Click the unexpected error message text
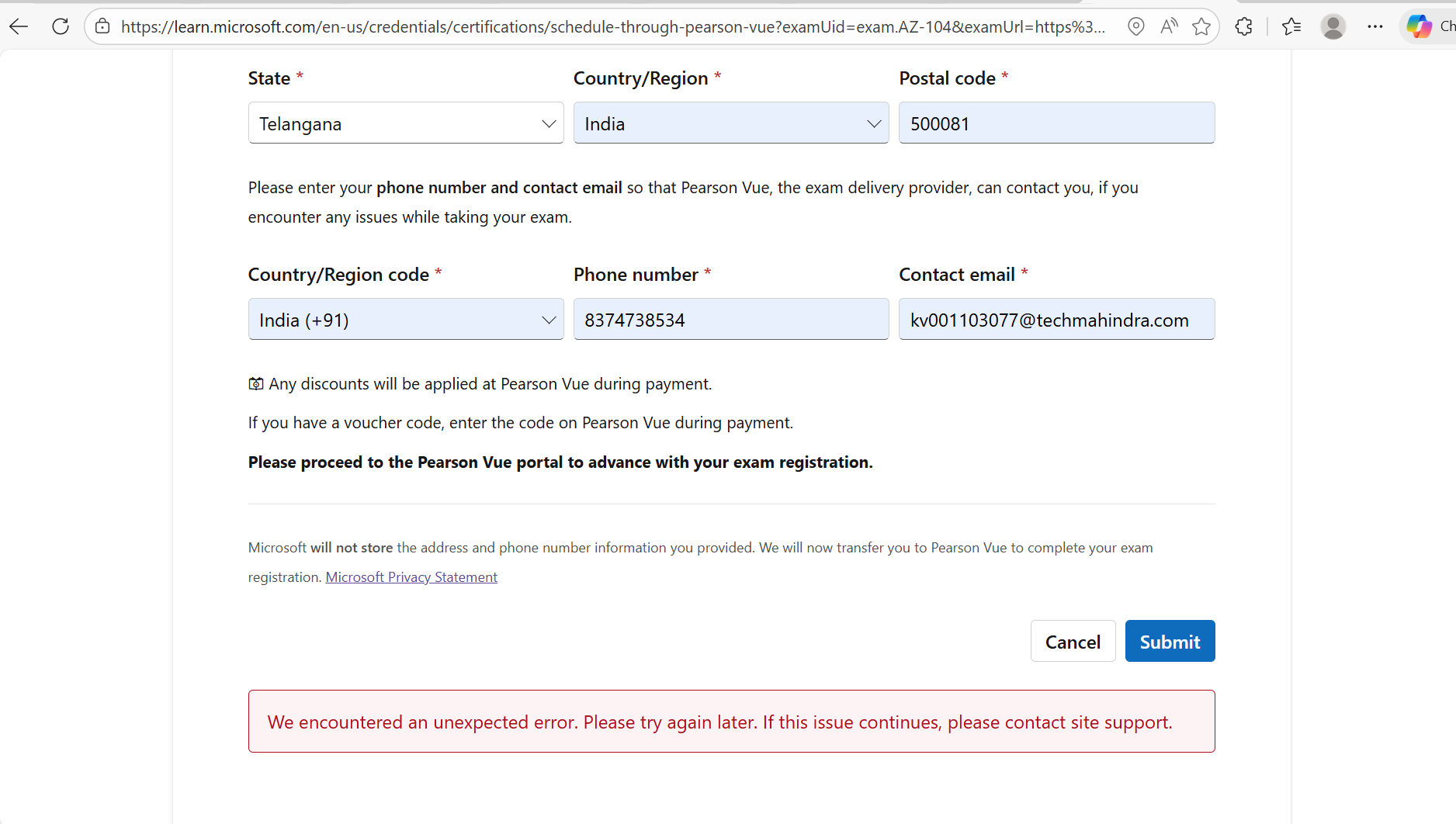 point(719,722)
